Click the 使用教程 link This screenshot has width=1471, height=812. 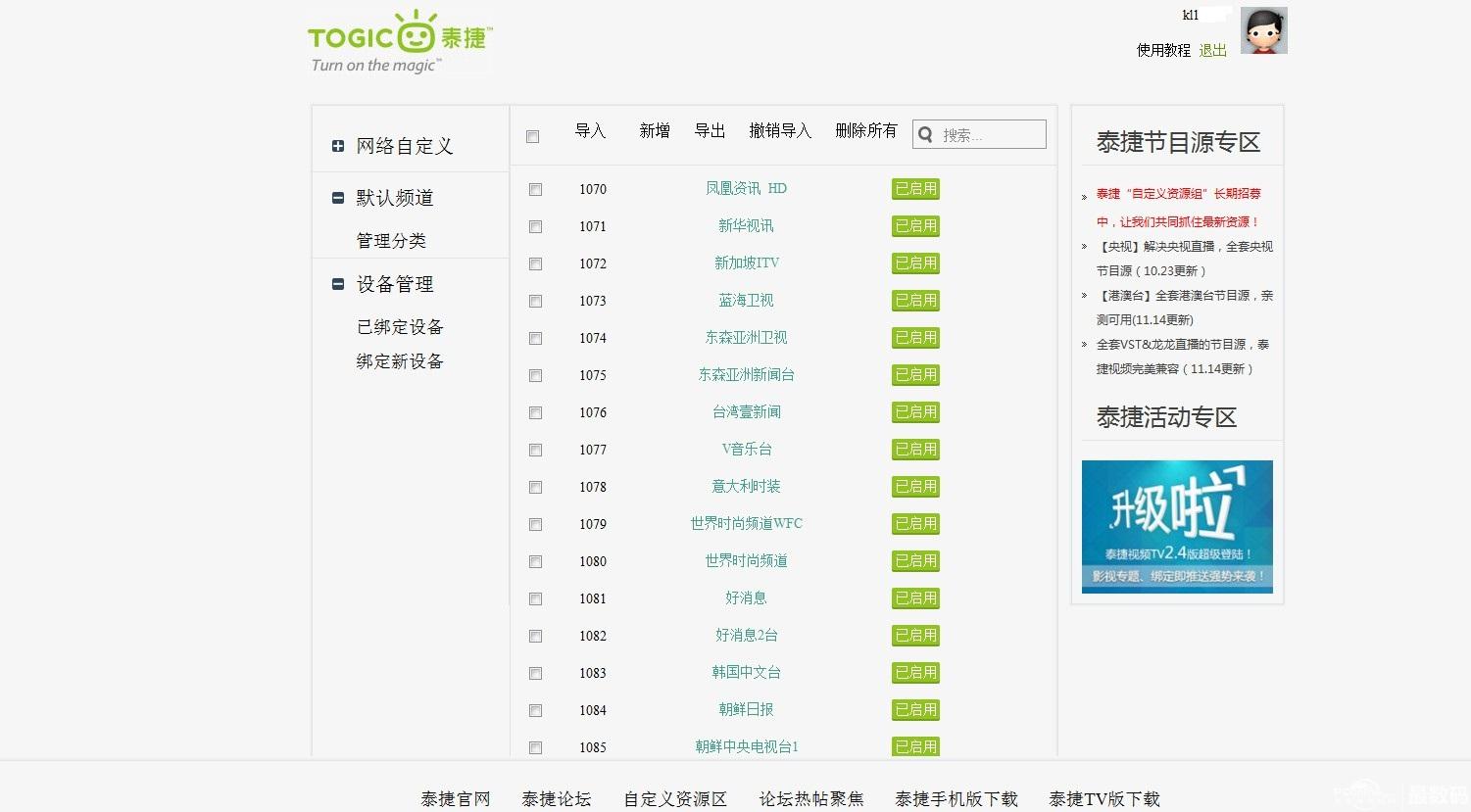1163,50
